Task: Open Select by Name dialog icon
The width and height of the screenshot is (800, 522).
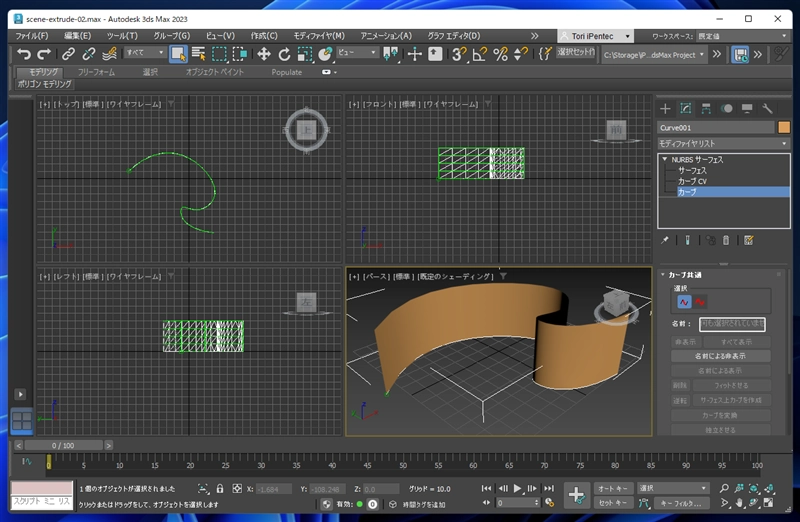Action: 198,54
